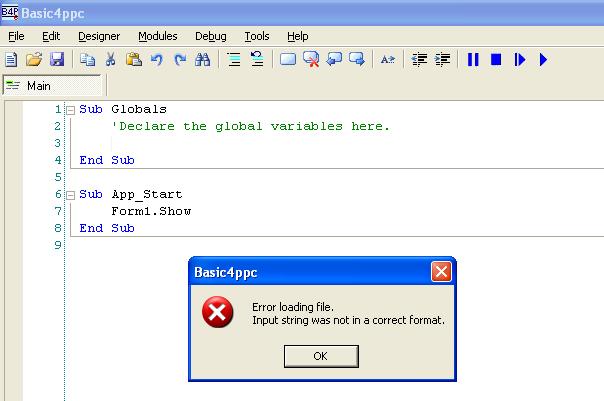
Task: Go to the previous bookmark icon
Action: [334, 59]
